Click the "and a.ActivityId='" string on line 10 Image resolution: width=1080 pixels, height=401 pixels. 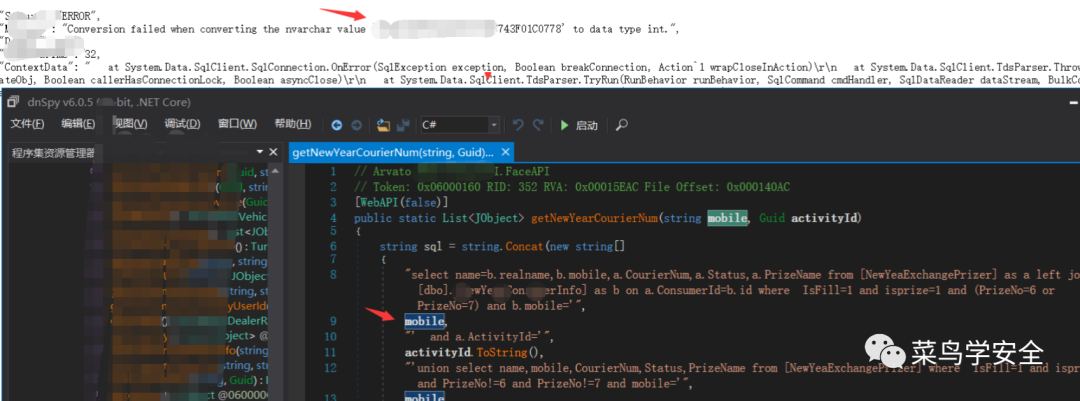click(479, 338)
